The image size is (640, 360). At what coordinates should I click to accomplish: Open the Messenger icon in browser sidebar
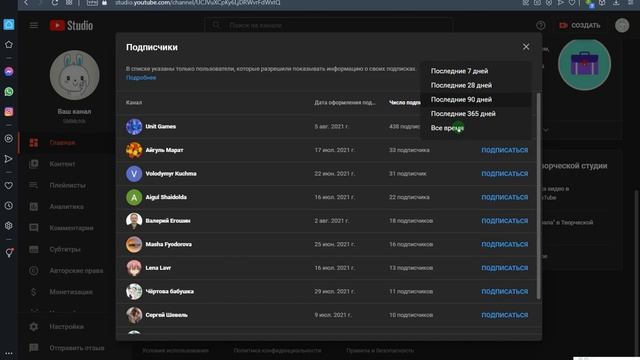pyautogui.click(x=9, y=71)
